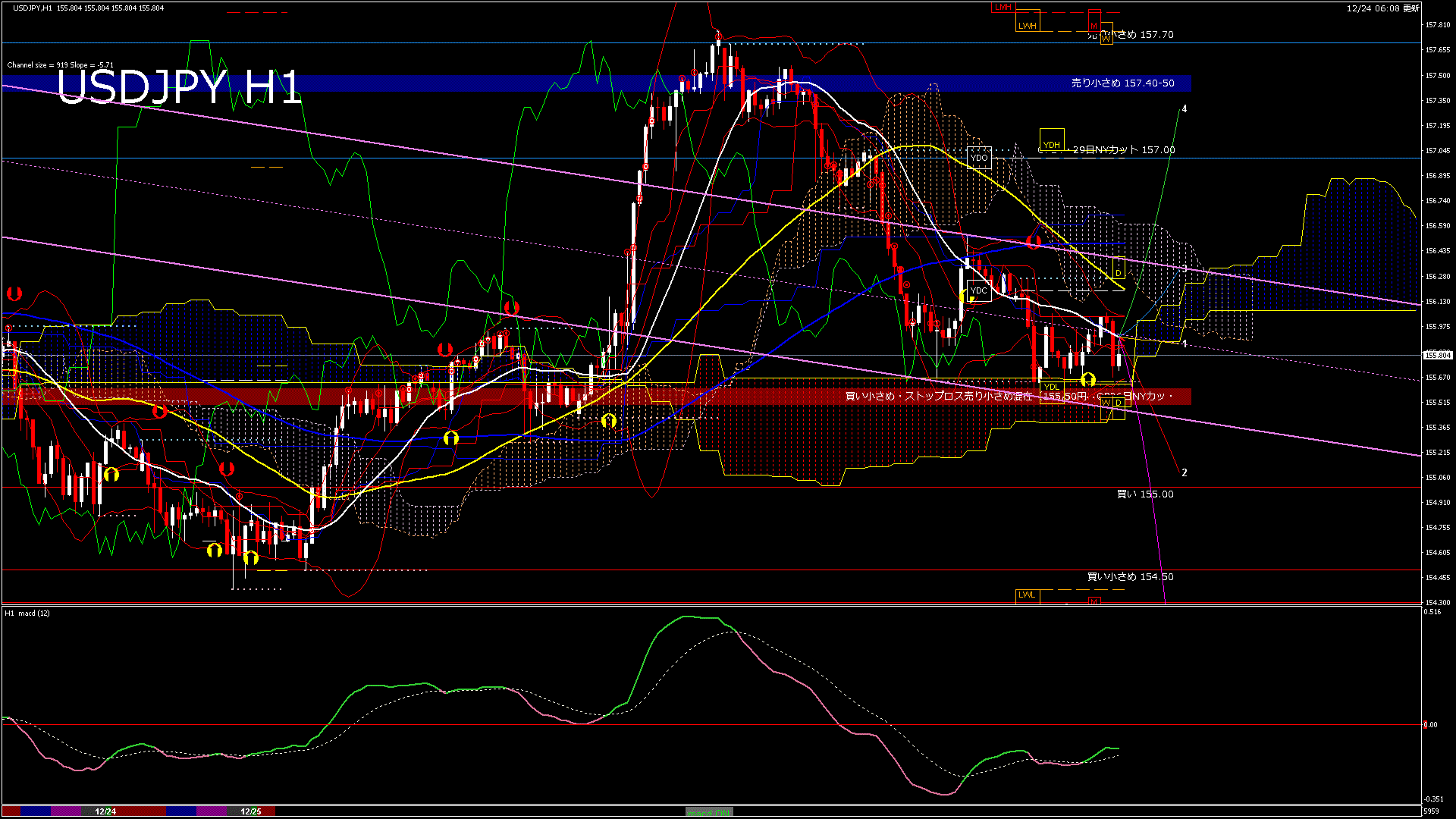Click the red M box near LMH
This screenshot has height=819, width=1456.
[1094, 19]
